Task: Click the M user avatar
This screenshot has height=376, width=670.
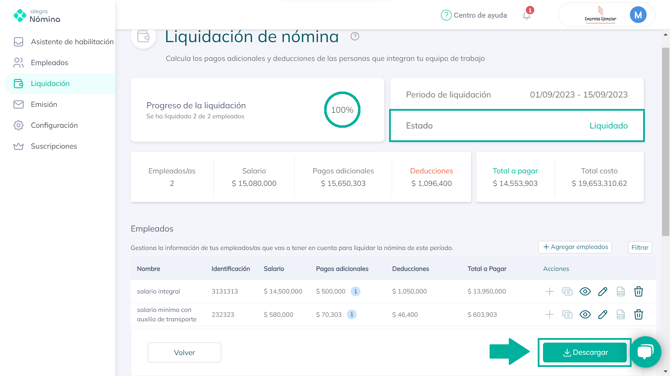Action: [x=638, y=15]
